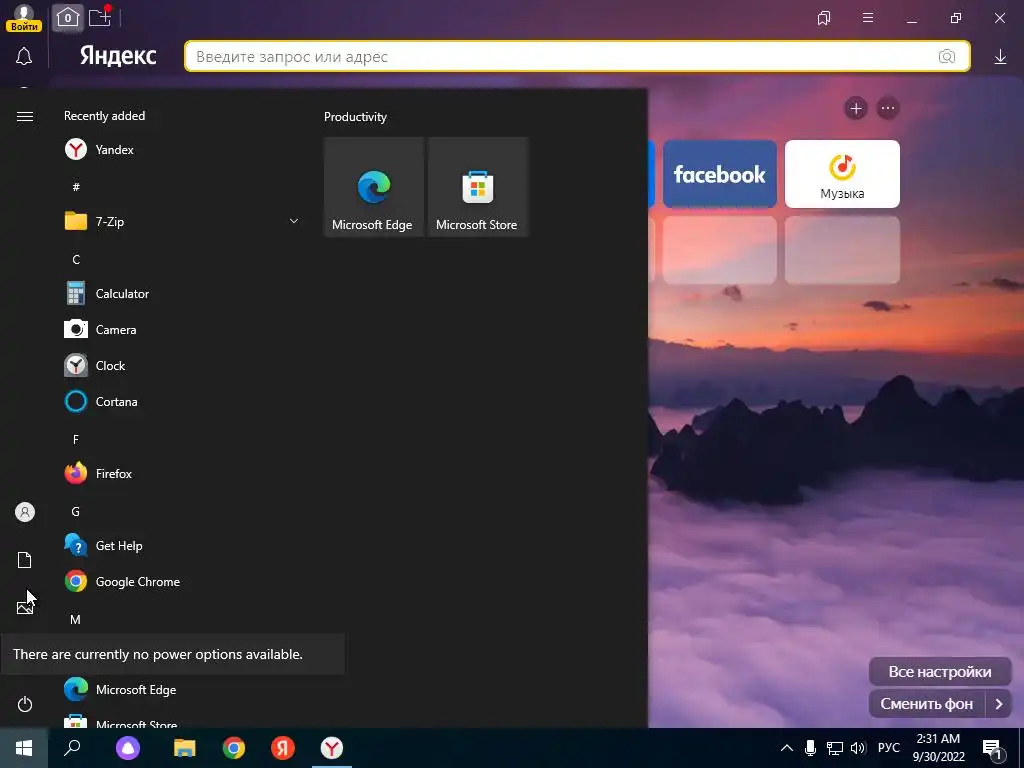Launch Google Chrome from the app list
The image size is (1024, 768).
pos(183,582)
